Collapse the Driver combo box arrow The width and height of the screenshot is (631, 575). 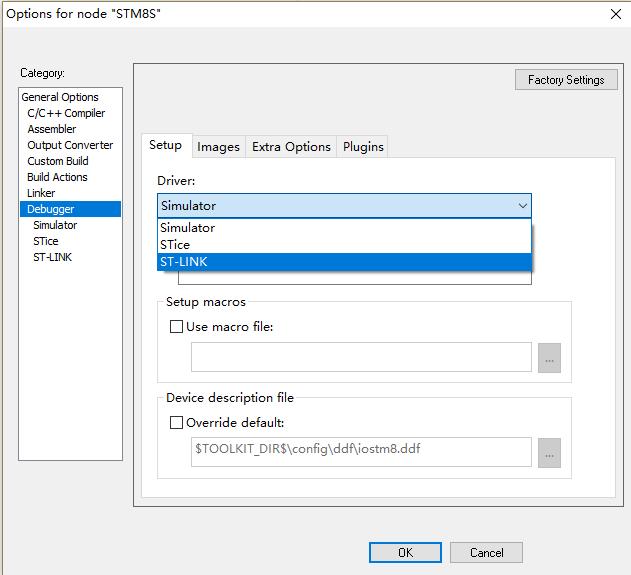522,206
